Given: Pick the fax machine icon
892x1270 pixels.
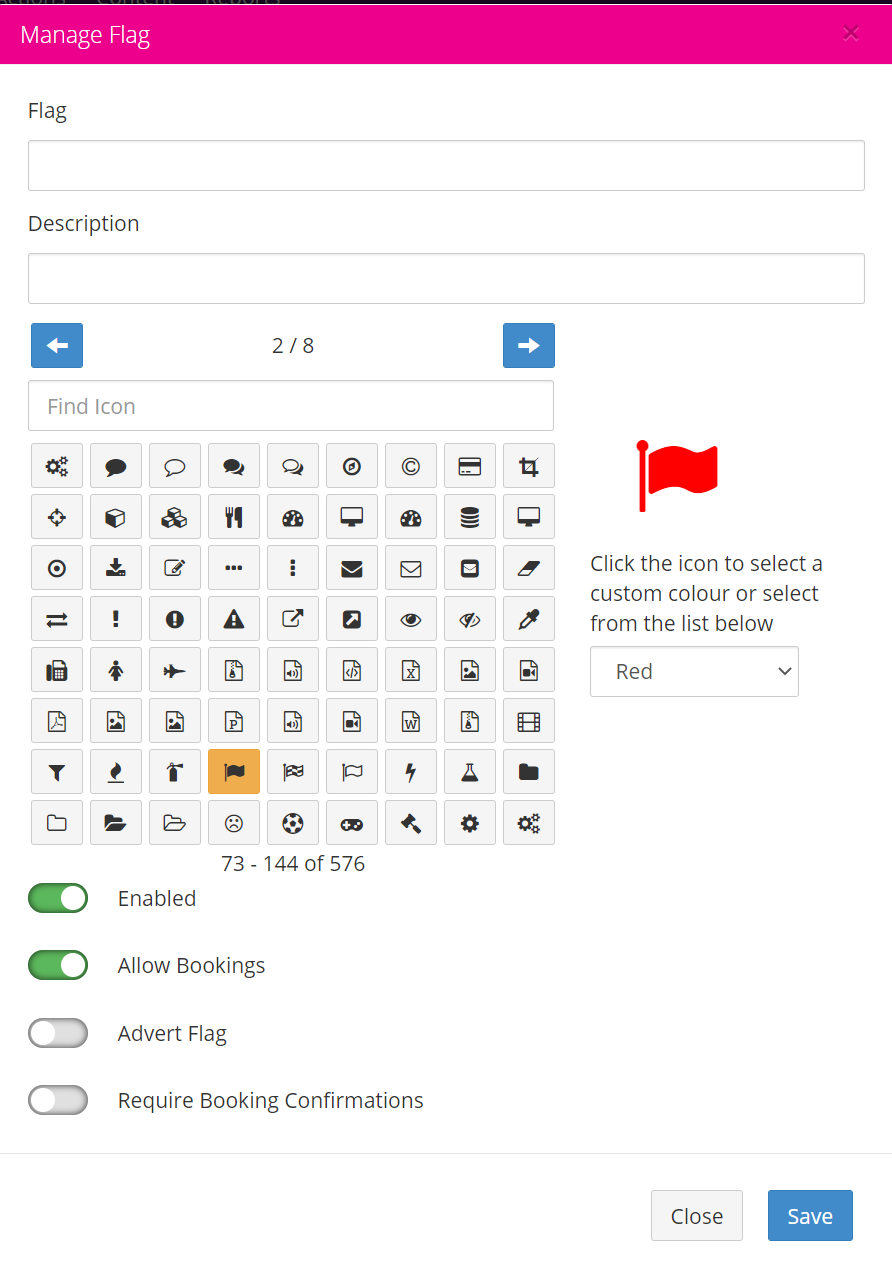Looking at the screenshot, I should point(57,670).
